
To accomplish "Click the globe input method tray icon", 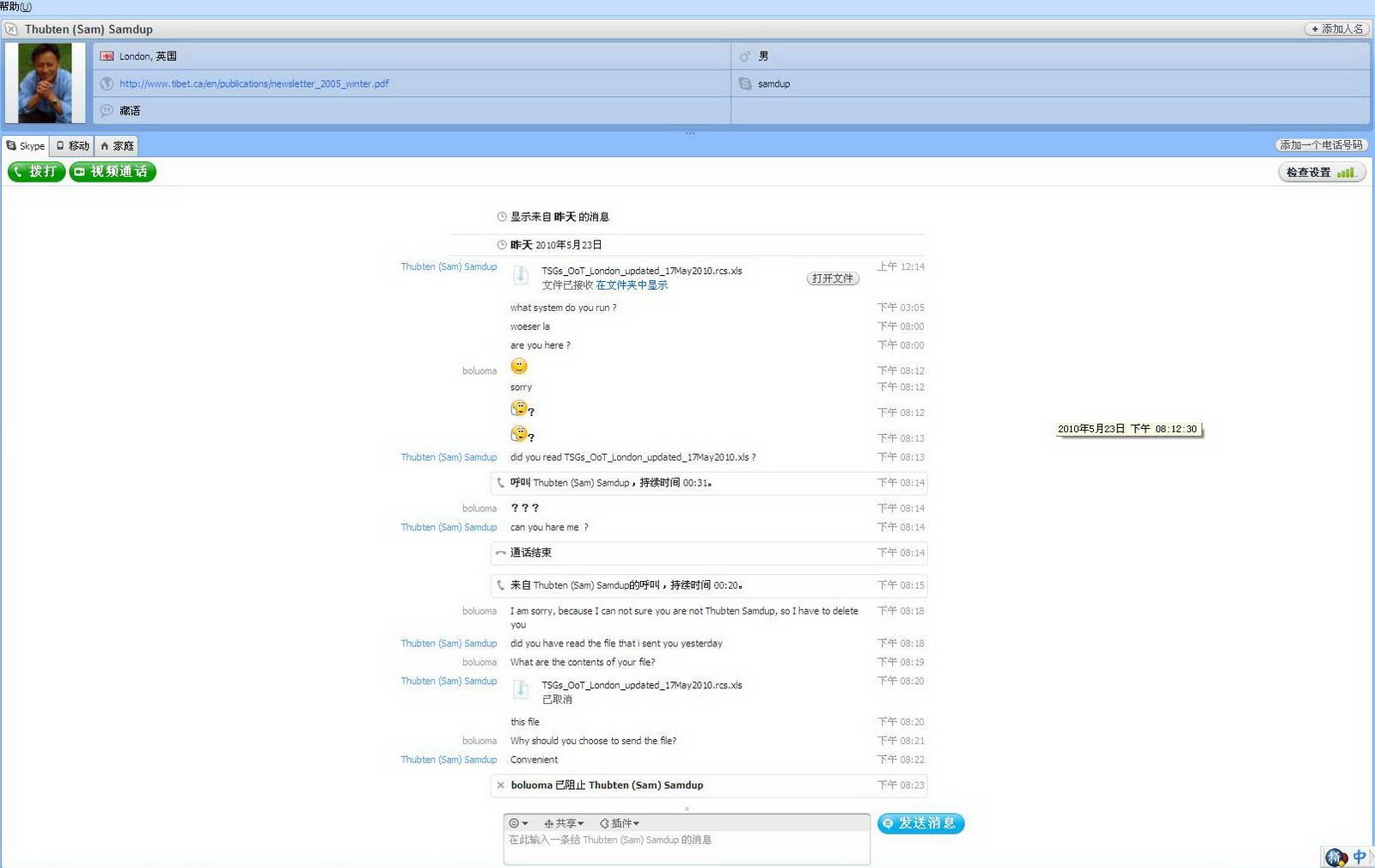I will click(1336, 857).
